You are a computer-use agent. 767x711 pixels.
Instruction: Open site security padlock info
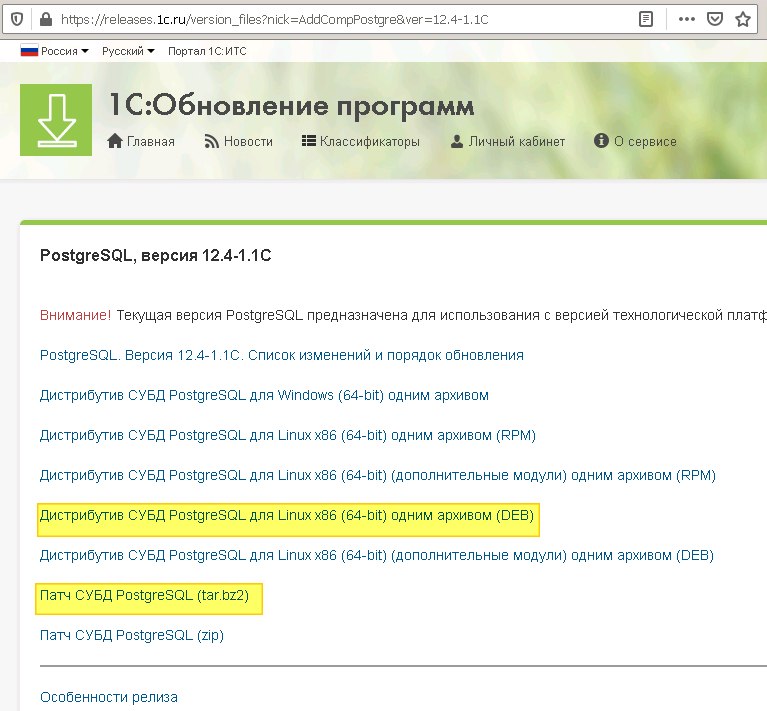click(x=46, y=20)
